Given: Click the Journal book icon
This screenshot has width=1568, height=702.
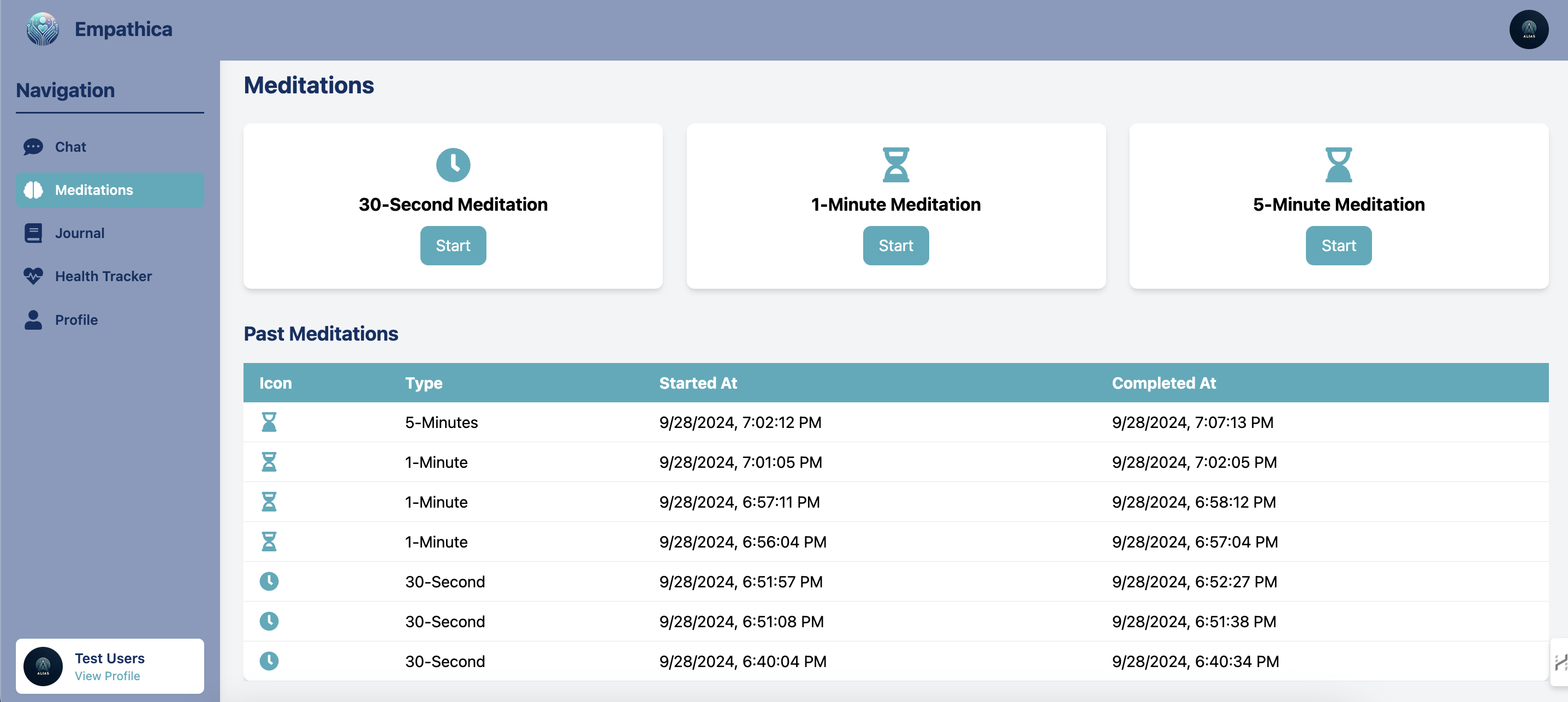Looking at the screenshot, I should pos(33,233).
